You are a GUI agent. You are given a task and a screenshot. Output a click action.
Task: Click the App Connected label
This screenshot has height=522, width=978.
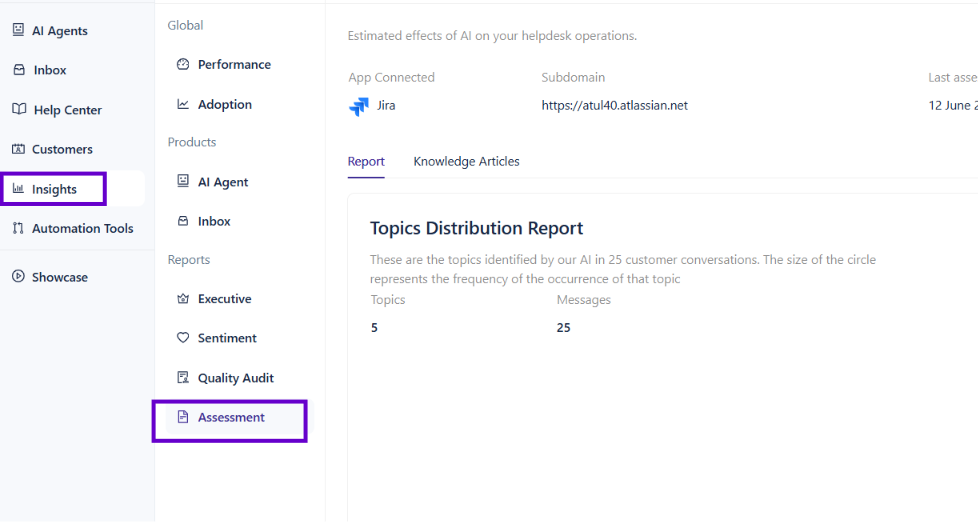tap(392, 77)
